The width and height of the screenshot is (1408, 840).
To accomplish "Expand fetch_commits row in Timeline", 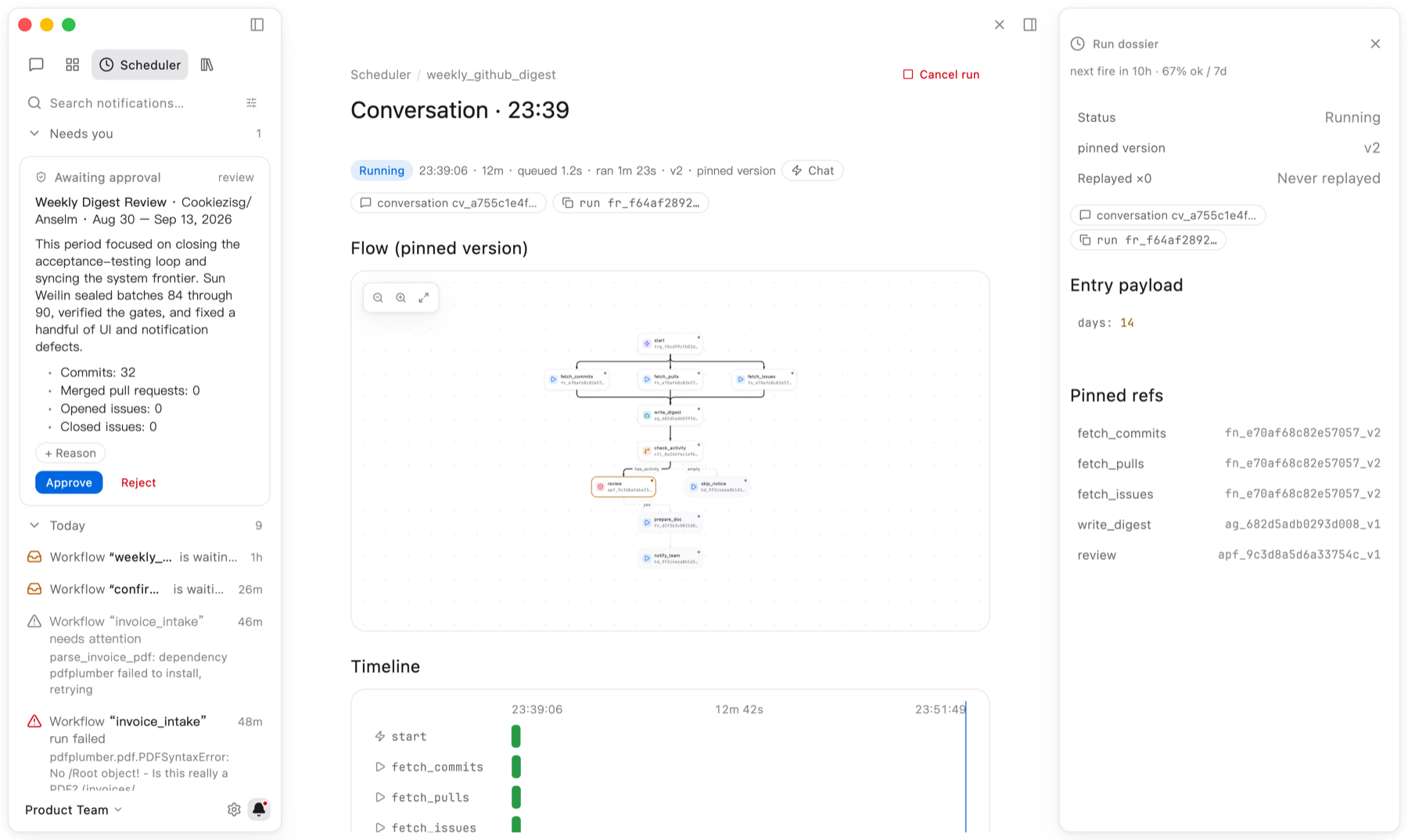I will point(380,767).
